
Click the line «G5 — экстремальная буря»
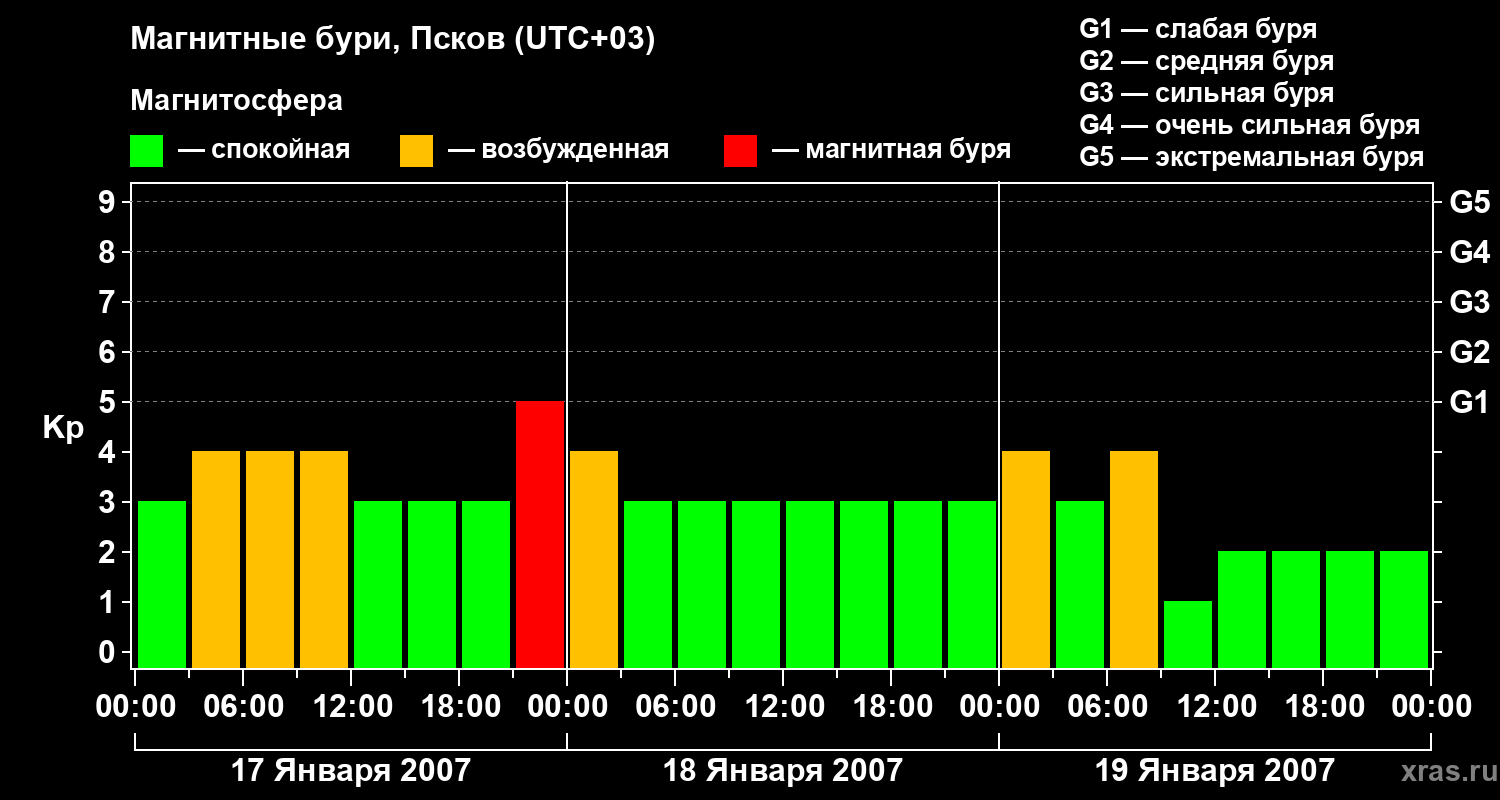pyautogui.click(x=1252, y=157)
